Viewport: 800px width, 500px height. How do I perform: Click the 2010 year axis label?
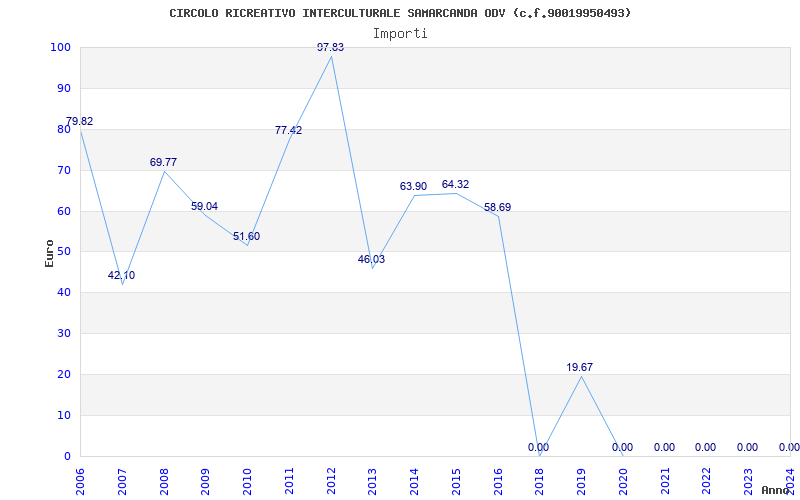click(247, 481)
